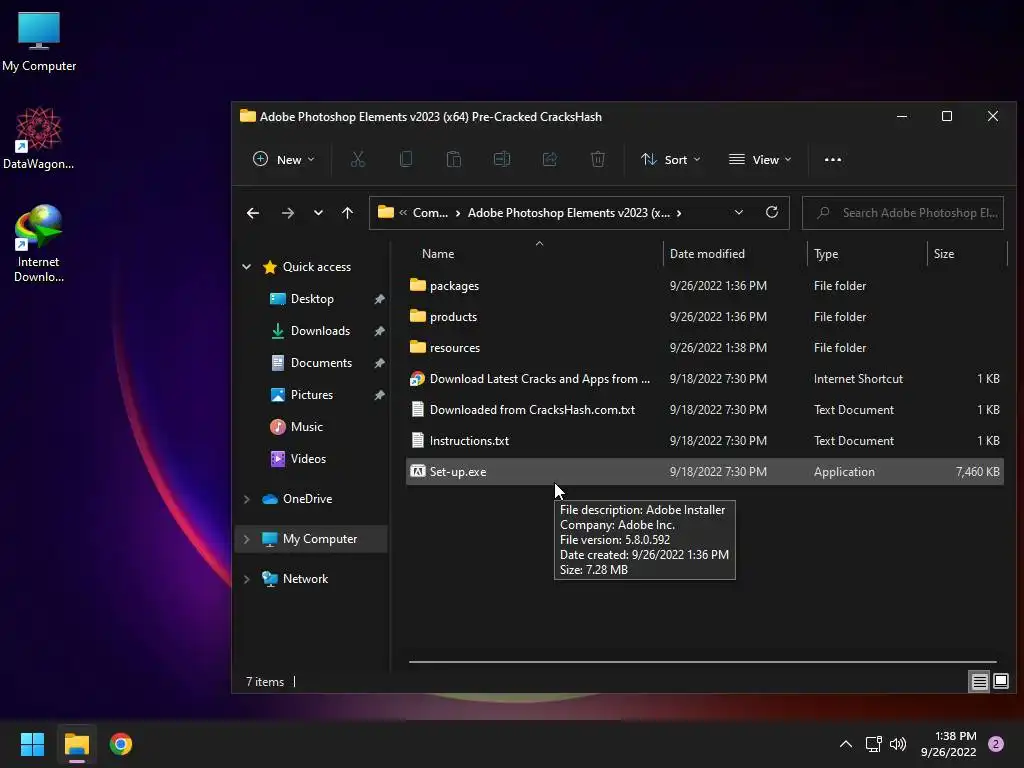Unpin Documents using its pin icon
Image resolution: width=1024 pixels, height=768 pixels.
(379, 363)
